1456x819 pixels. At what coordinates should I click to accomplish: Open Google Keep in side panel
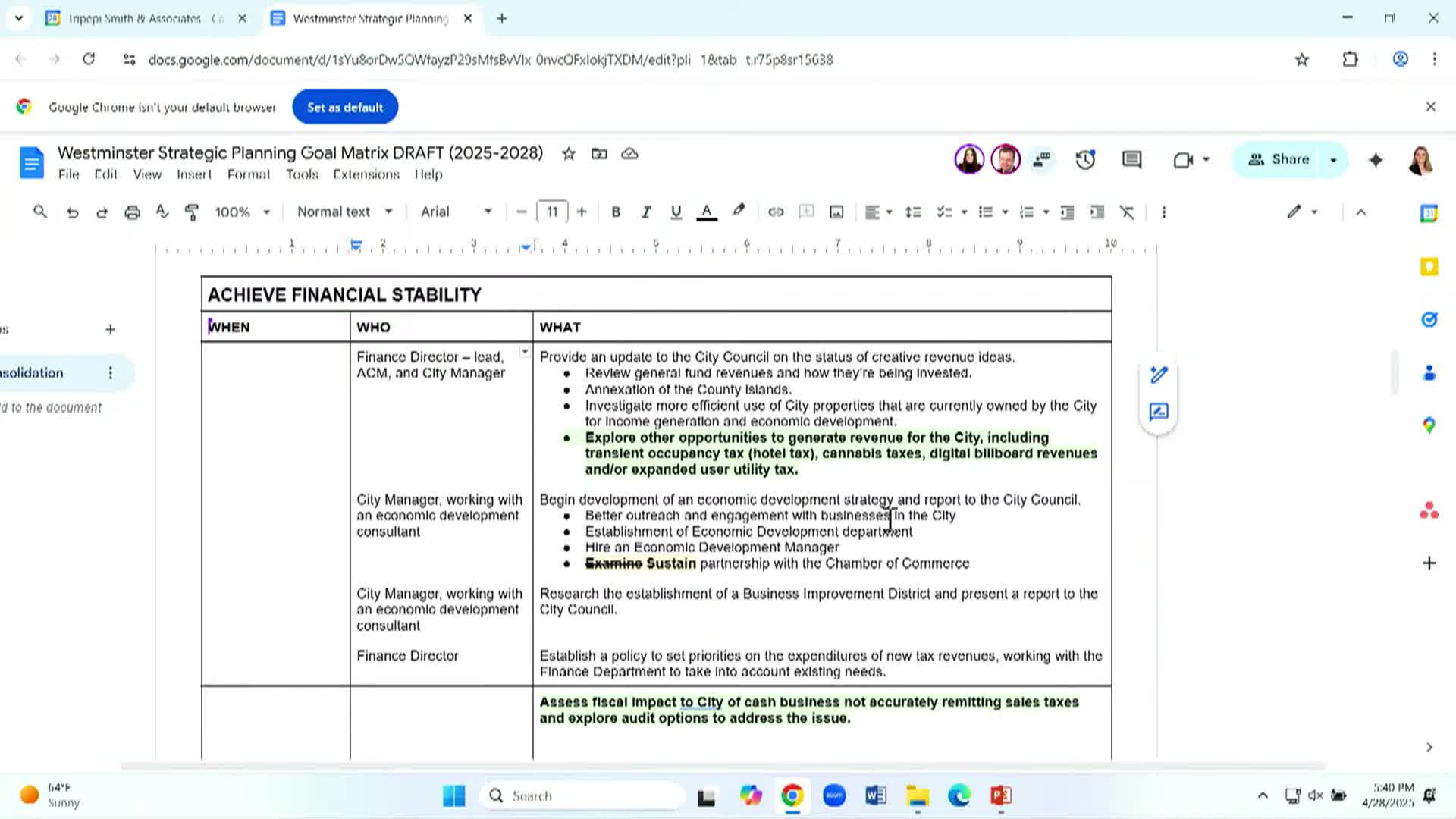click(1429, 267)
